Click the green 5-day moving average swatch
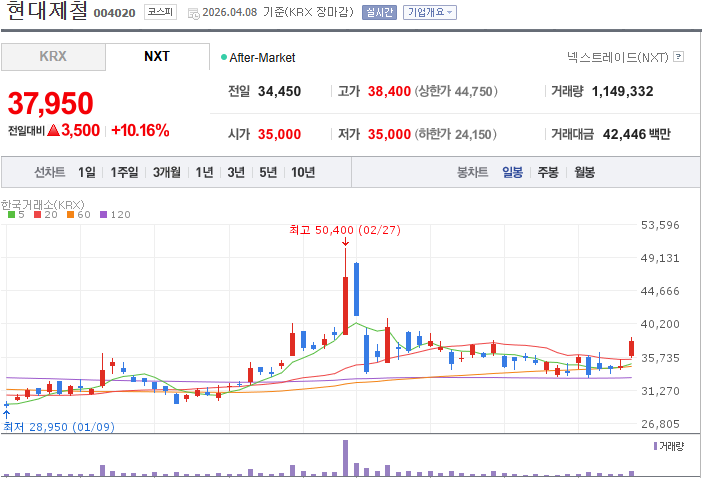This screenshot has width=702, height=478. pos(12,215)
